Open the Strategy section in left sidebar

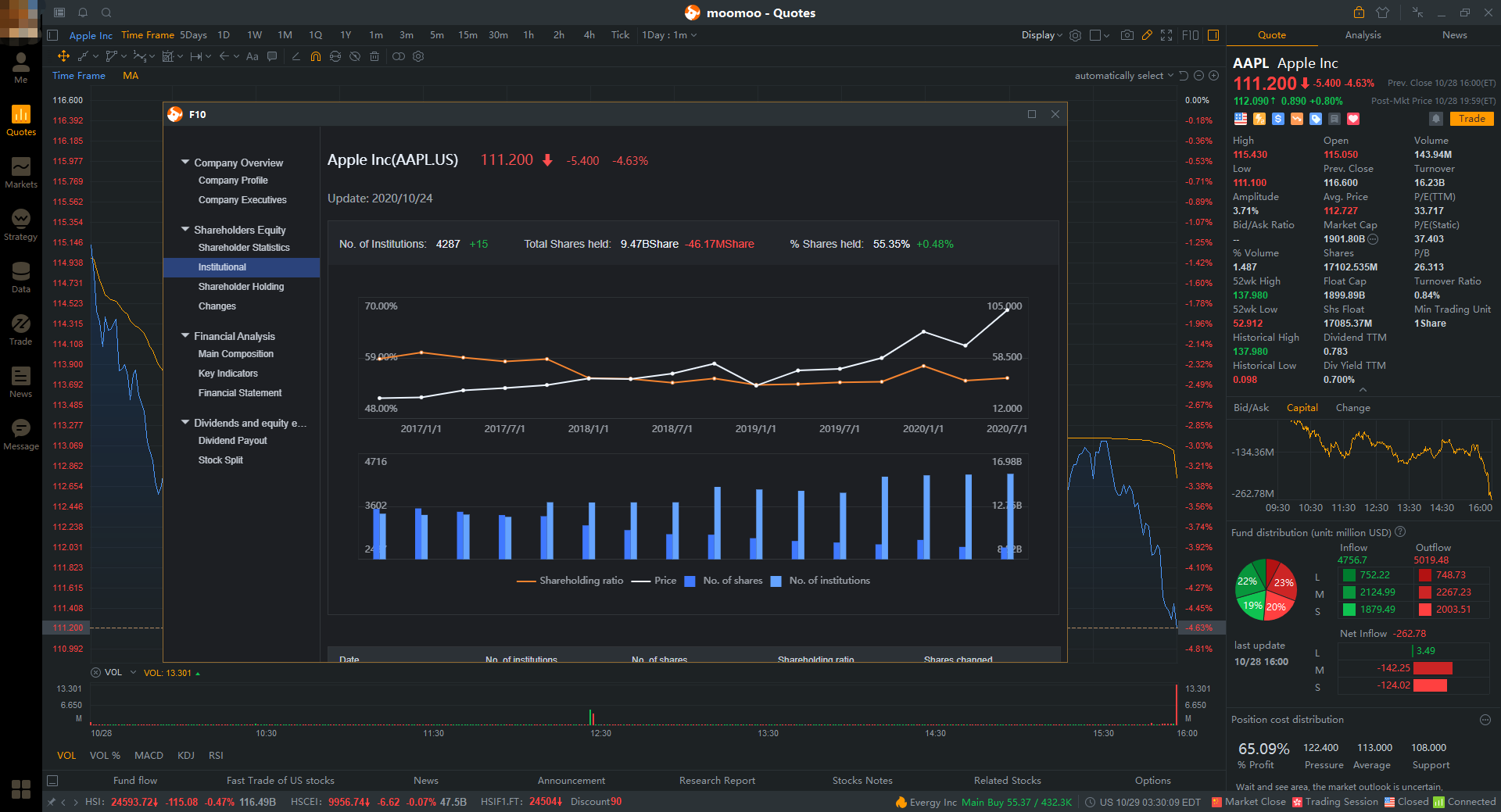coord(21,225)
